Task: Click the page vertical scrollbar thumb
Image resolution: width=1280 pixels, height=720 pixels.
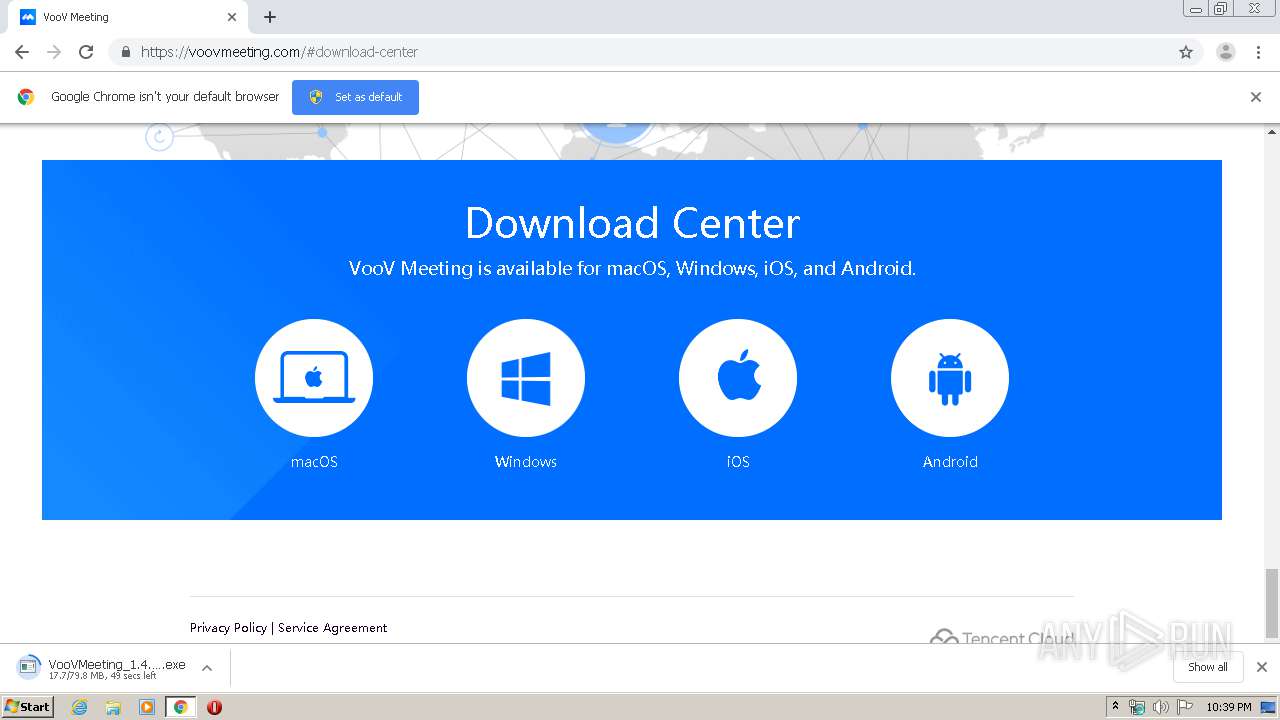Action: click(1272, 603)
